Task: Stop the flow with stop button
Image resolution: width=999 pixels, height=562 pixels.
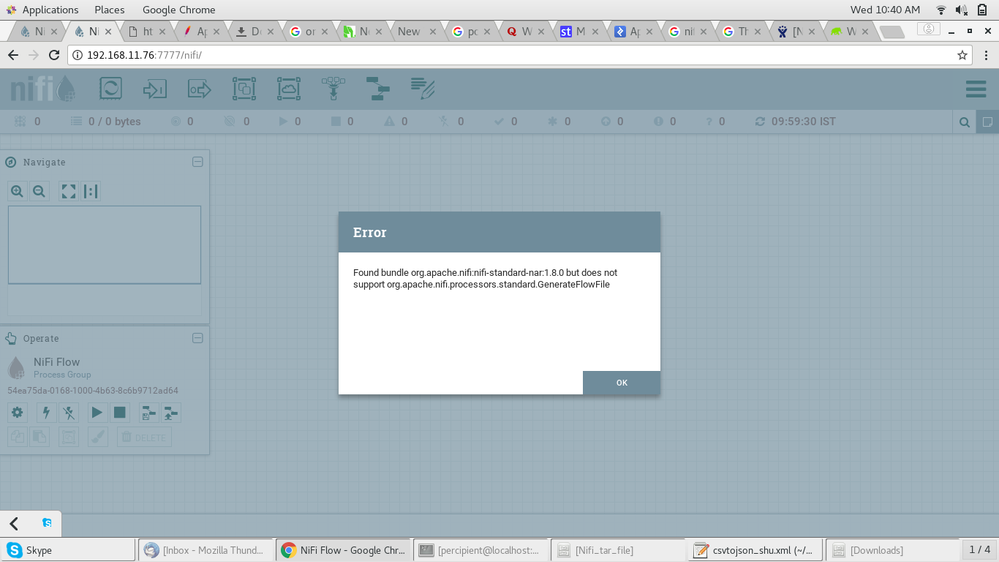Action: click(x=120, y=413)
